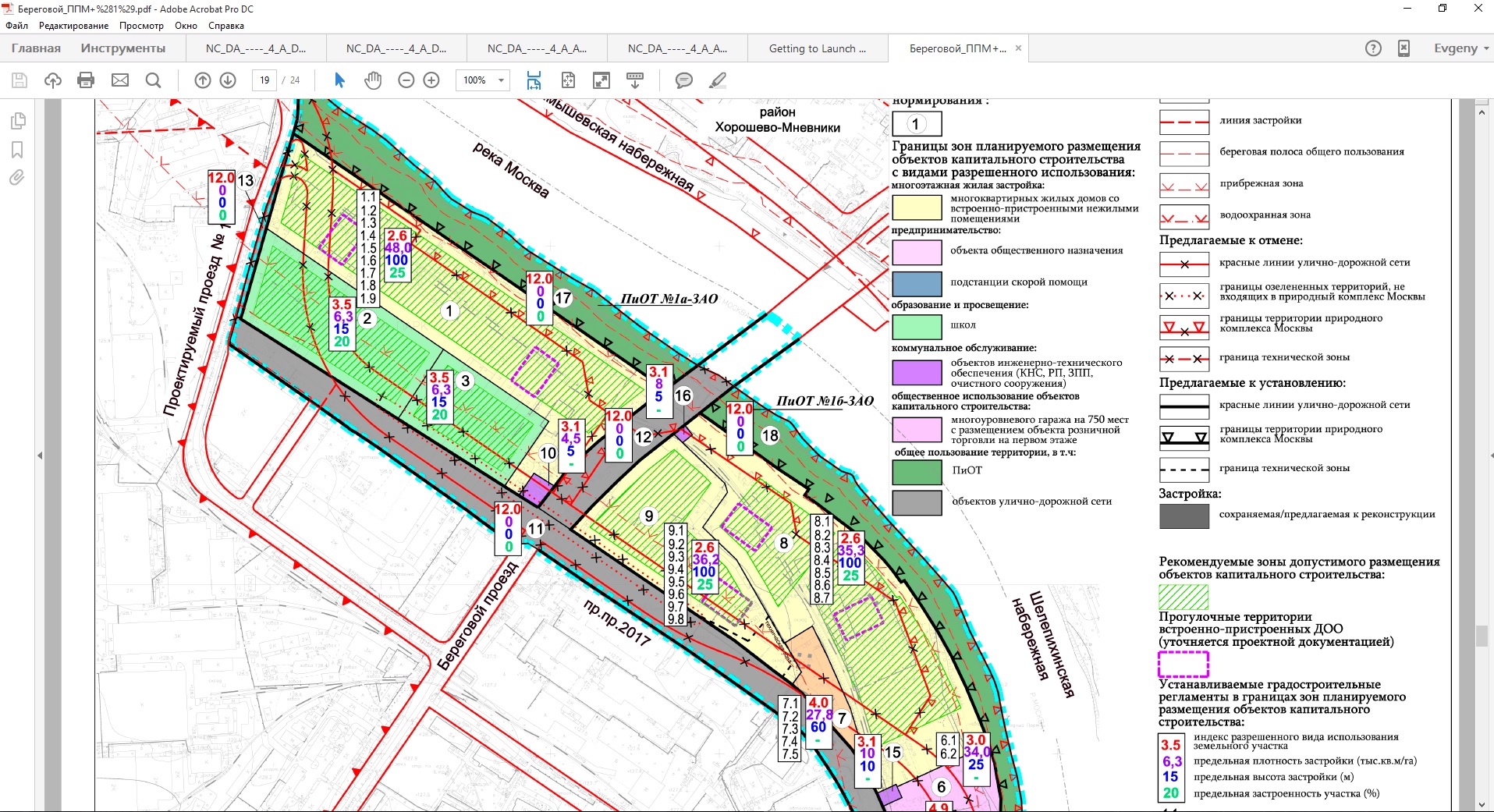Click the Застройка legend heading
Viewport: 1494px width, 812px height.
[x=1190, y=494]
